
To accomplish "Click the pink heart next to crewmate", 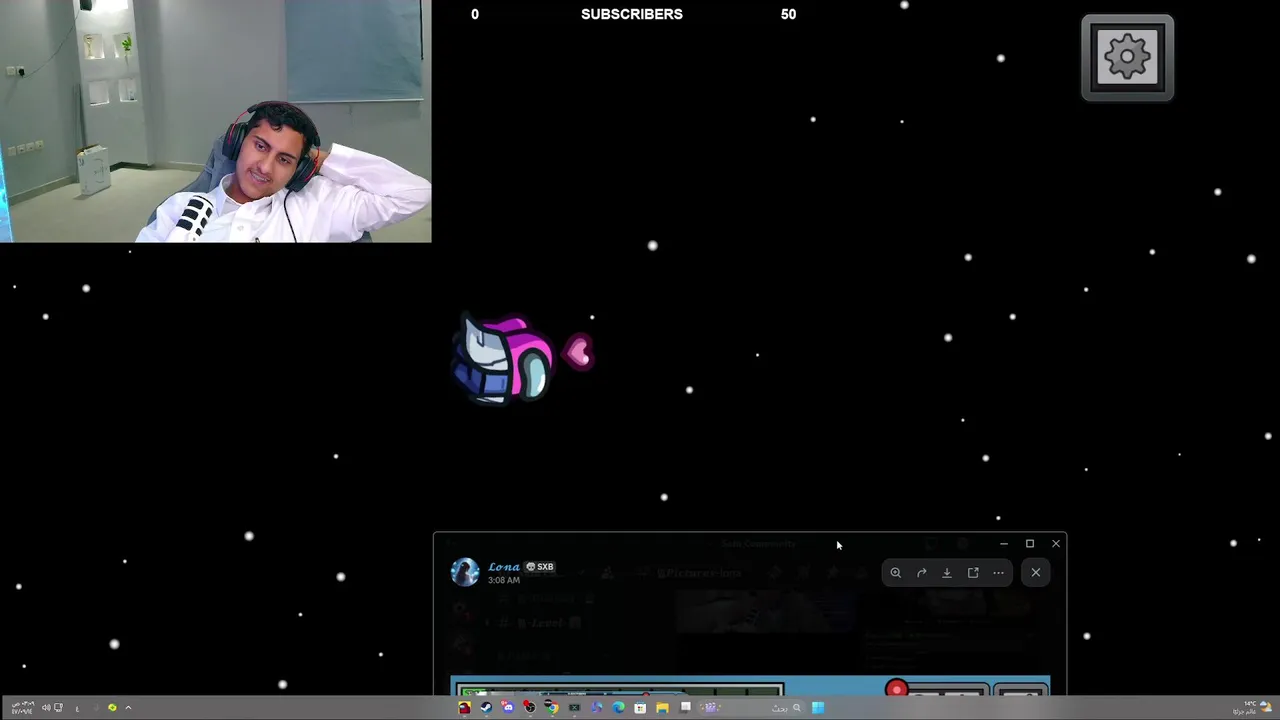I will [x=578, y=352].
